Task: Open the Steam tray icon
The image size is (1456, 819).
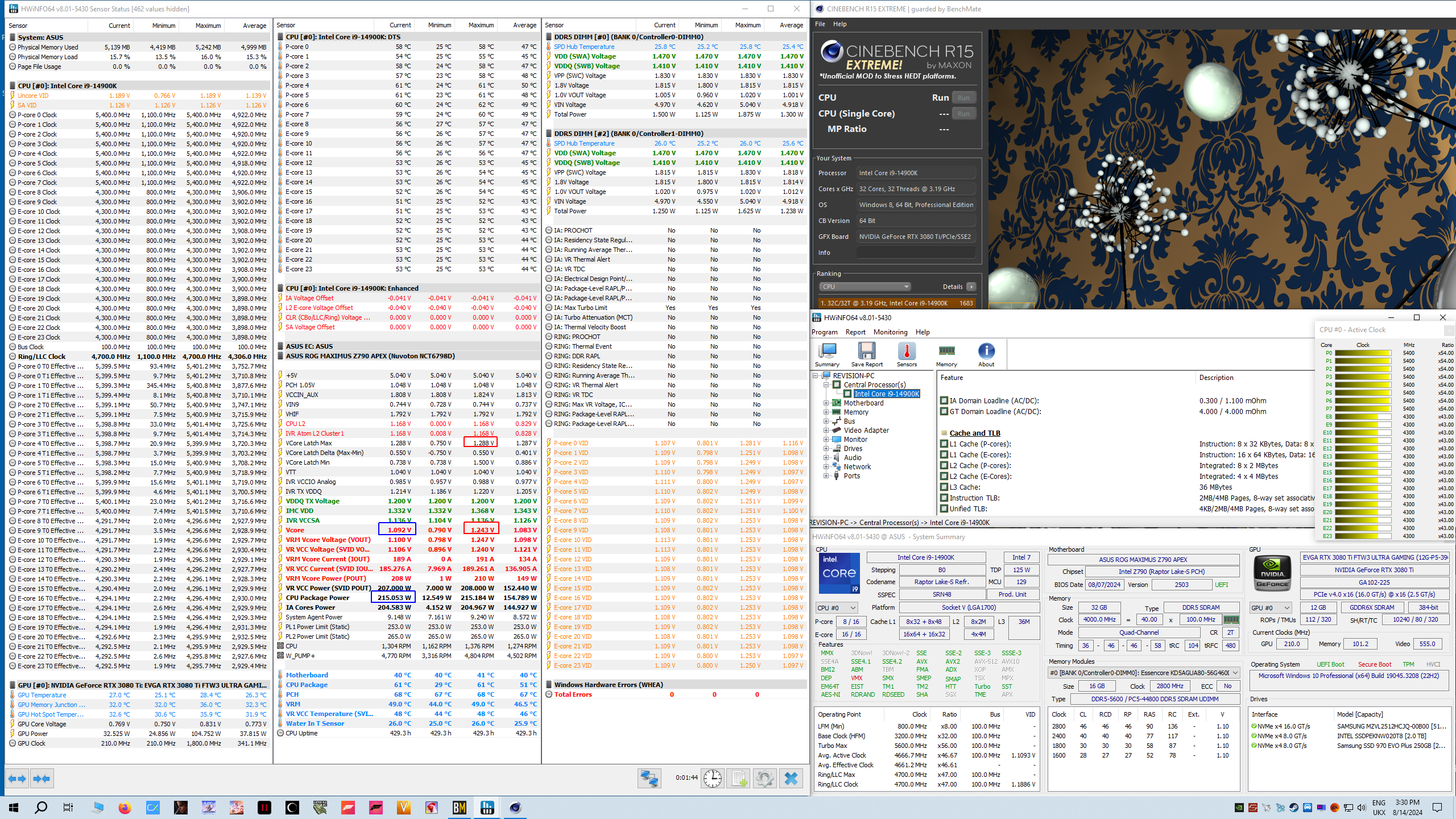Action: tap(1293, 808)
